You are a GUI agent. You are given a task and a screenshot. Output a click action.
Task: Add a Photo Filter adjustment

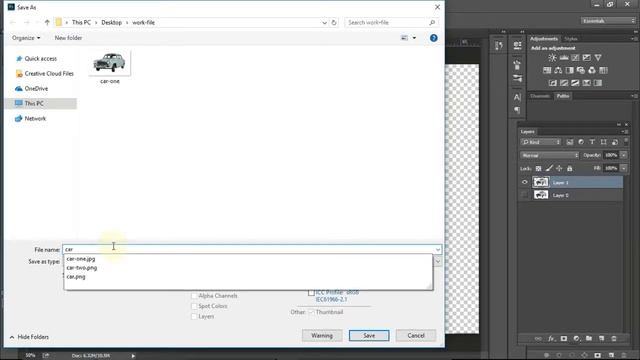coord(580,70)
